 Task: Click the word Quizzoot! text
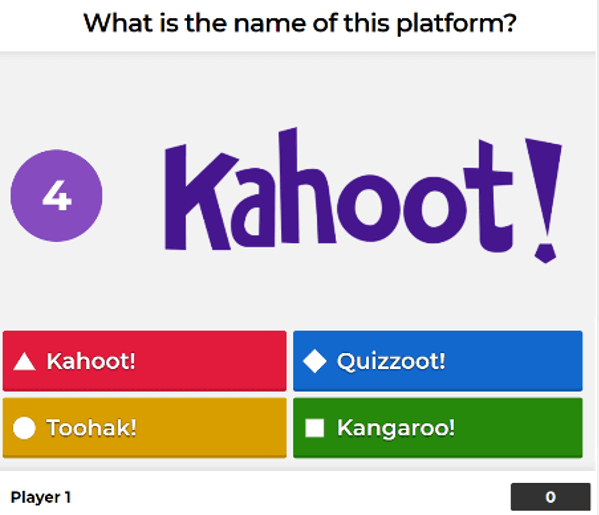391,361
